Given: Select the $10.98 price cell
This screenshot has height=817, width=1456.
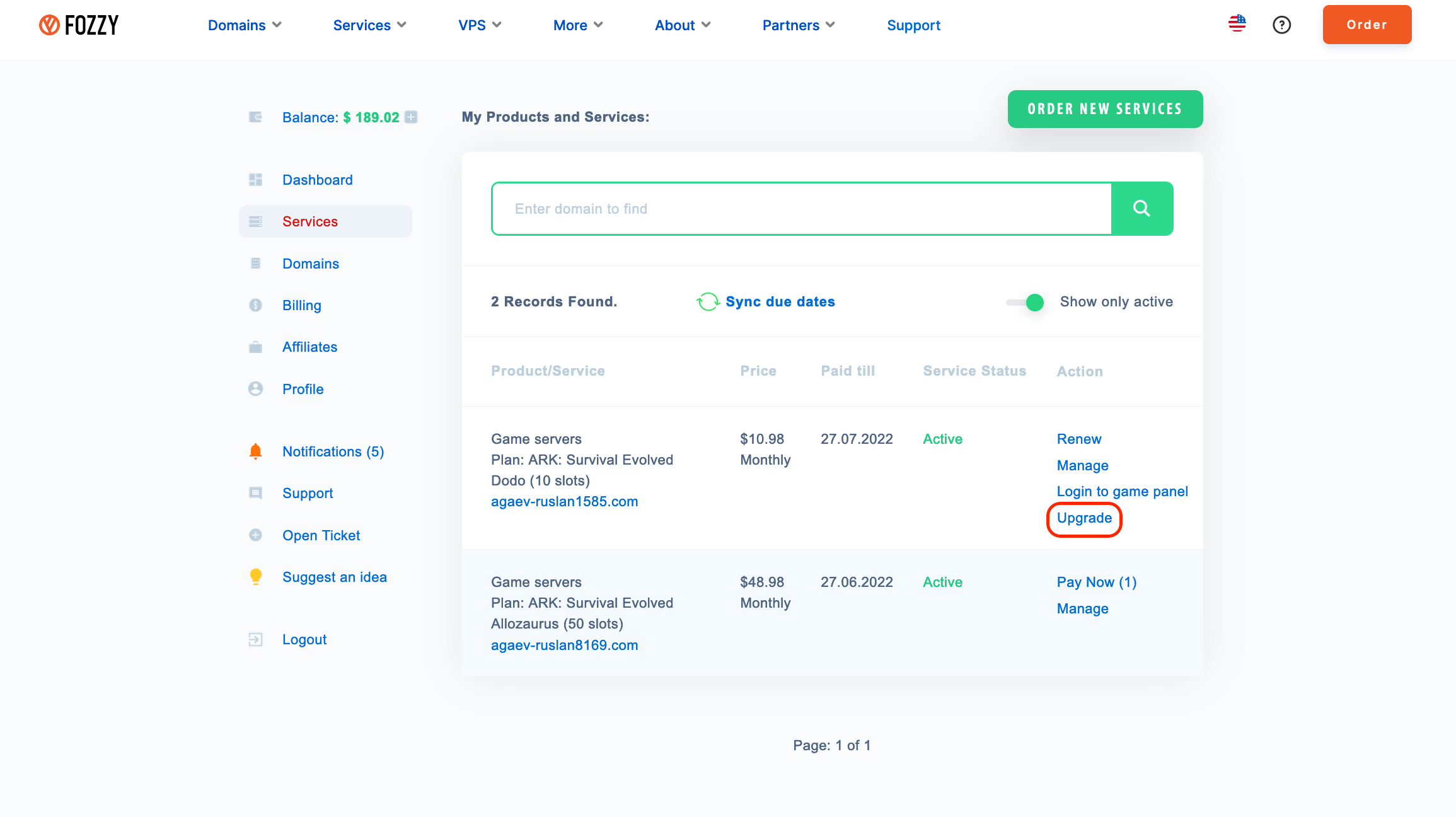Looking at the screenshot, I should click(762, 439).
